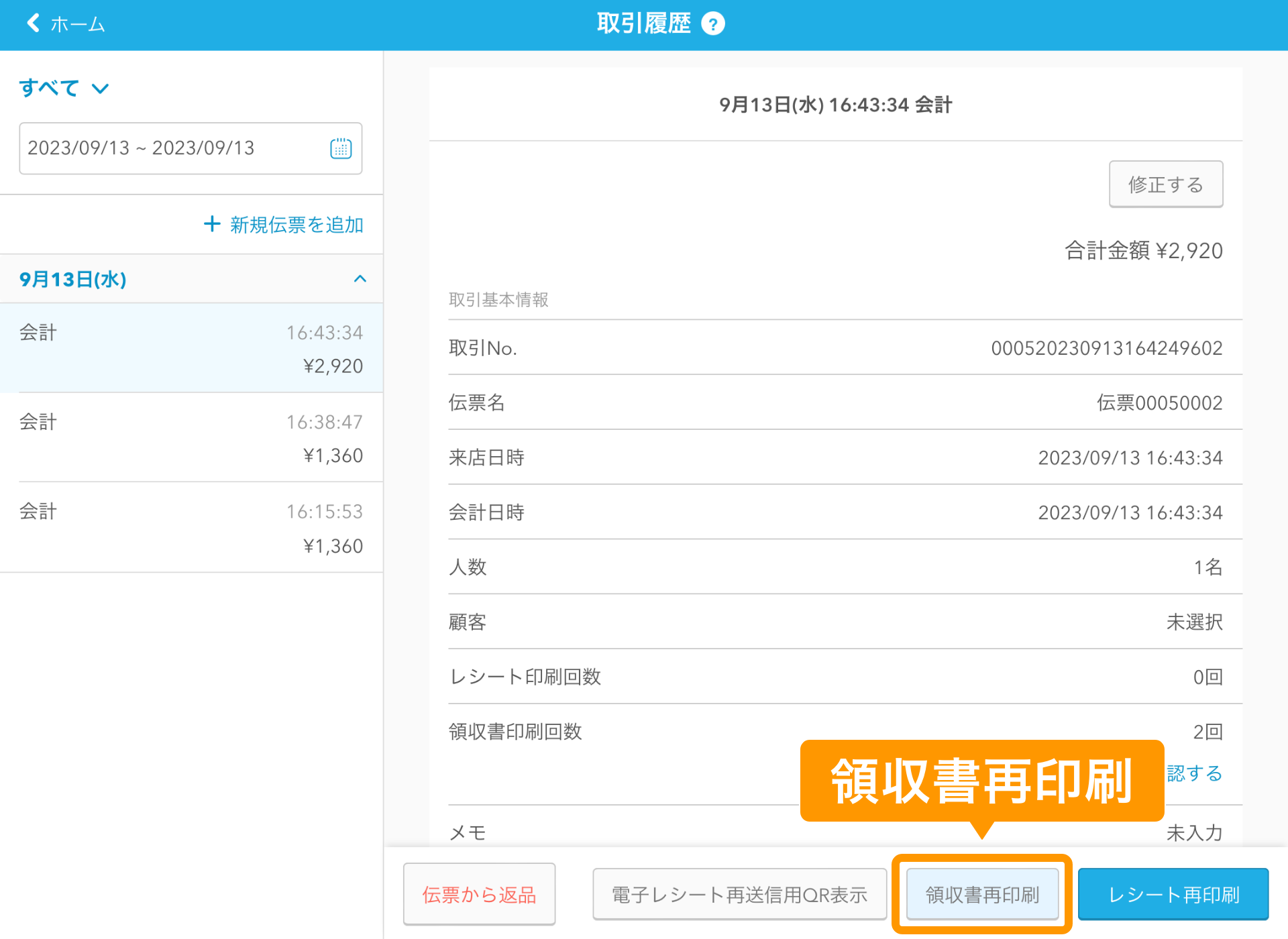Click the メモ value 未入力

1195,833
